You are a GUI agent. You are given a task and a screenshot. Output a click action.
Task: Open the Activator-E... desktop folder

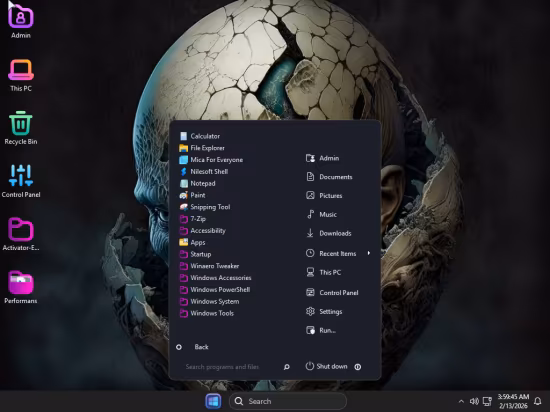point(21,234)
